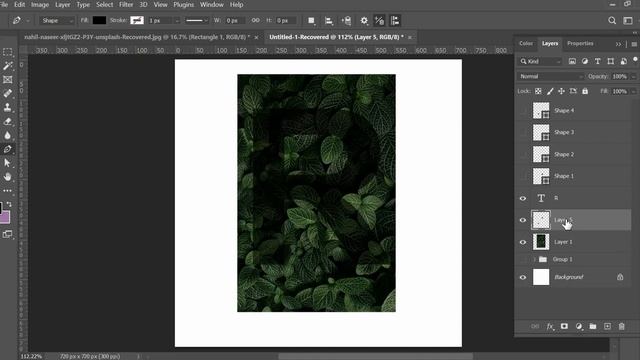Open the Opacity 100% dropdown arrow

633,76
